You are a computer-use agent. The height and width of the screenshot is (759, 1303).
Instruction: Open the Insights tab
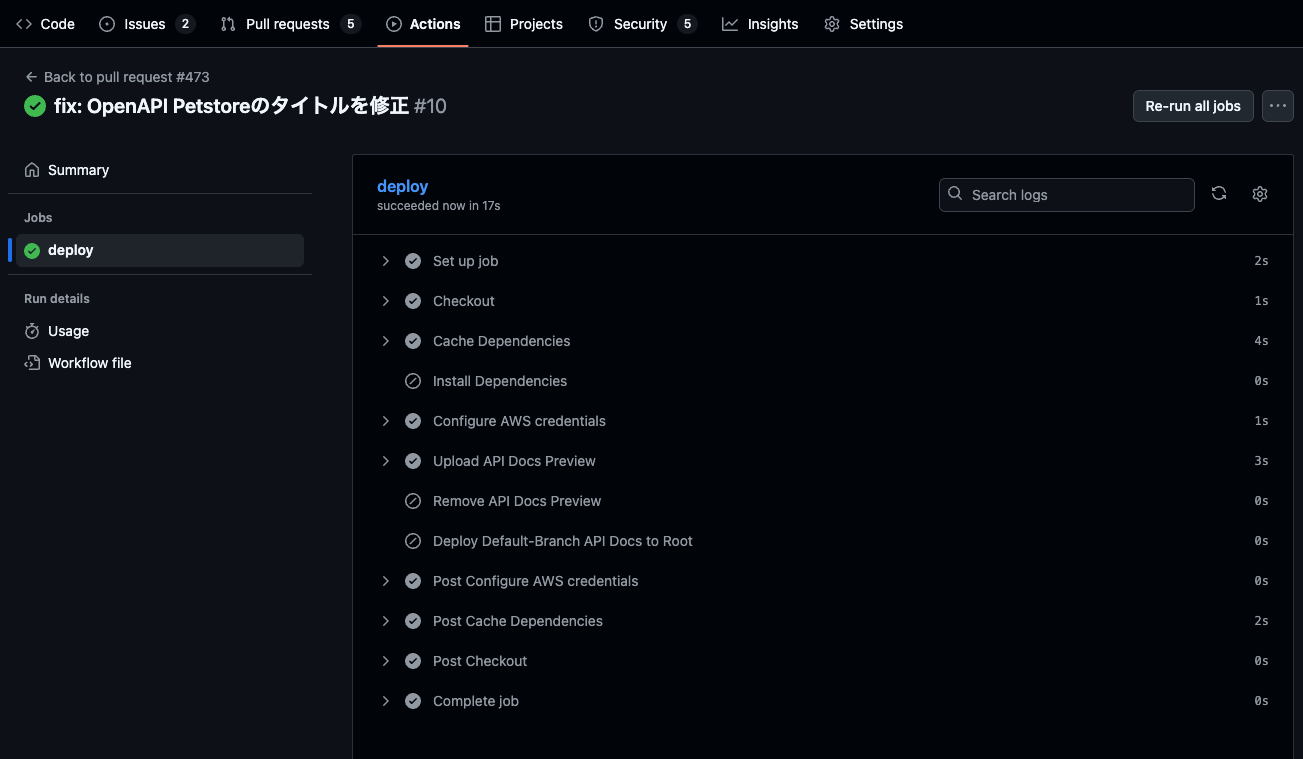pos(760,24)
